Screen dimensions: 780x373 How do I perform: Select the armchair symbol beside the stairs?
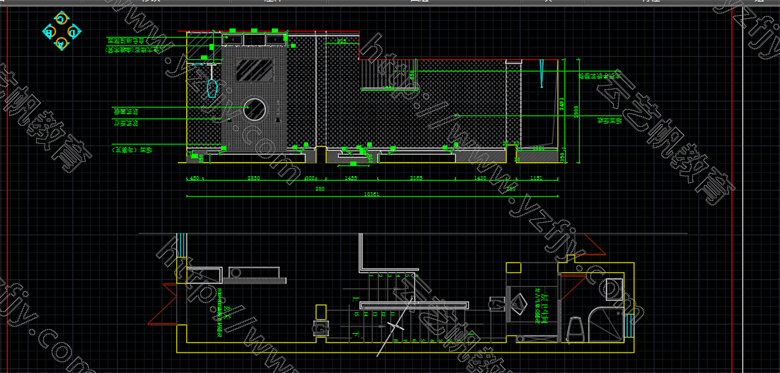[320, 328]
